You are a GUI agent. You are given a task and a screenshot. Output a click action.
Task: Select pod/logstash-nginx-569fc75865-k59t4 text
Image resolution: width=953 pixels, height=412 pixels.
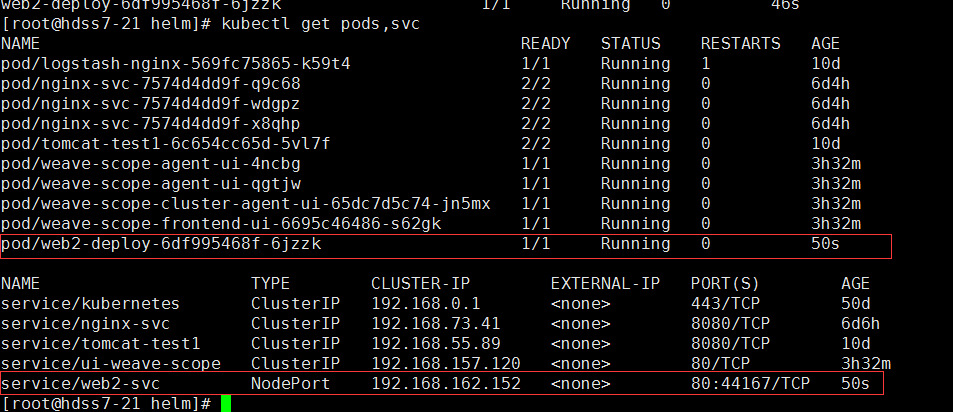[x=176, y=64]
